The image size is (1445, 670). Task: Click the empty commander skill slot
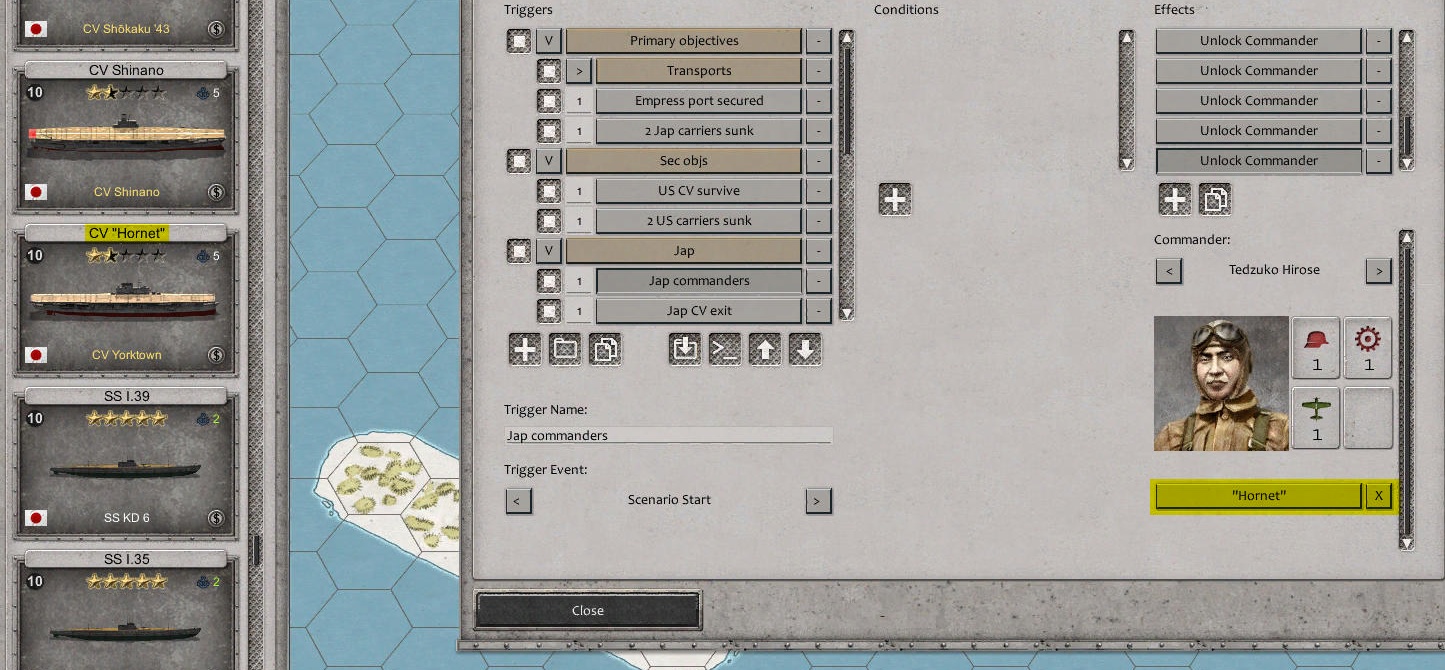point(1368,418)
